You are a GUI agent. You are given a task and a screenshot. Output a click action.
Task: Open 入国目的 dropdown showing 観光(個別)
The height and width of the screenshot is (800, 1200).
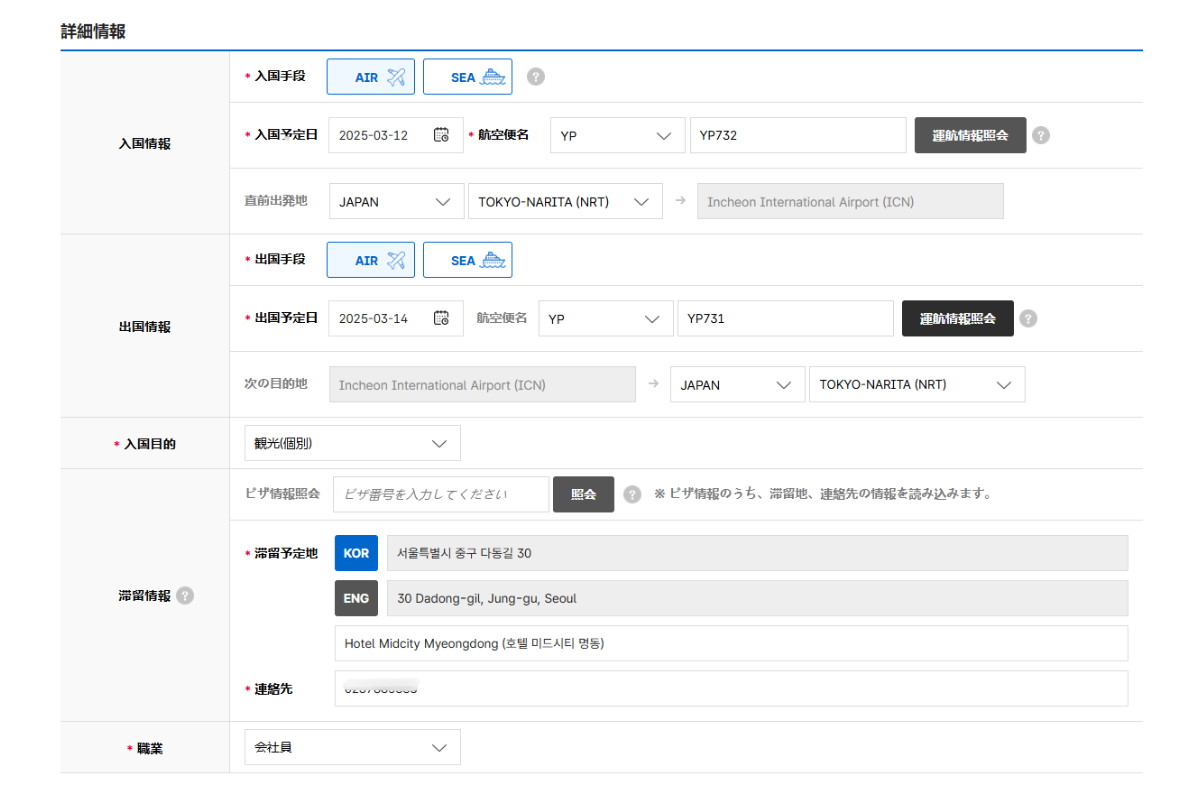(352, 443)
